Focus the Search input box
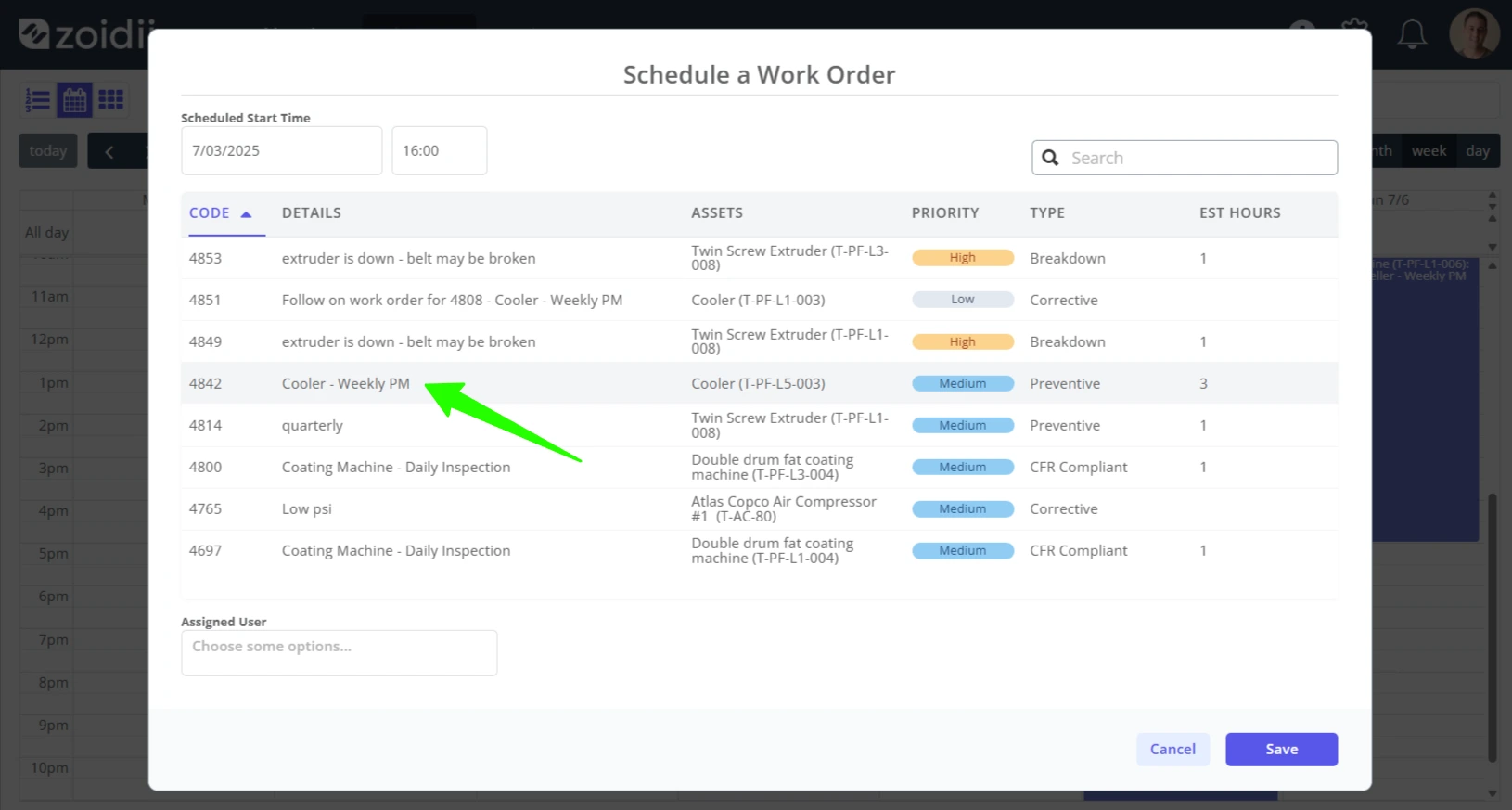Image resolution: width=1512 pixels, height=810 pixels. point(1185,158)
